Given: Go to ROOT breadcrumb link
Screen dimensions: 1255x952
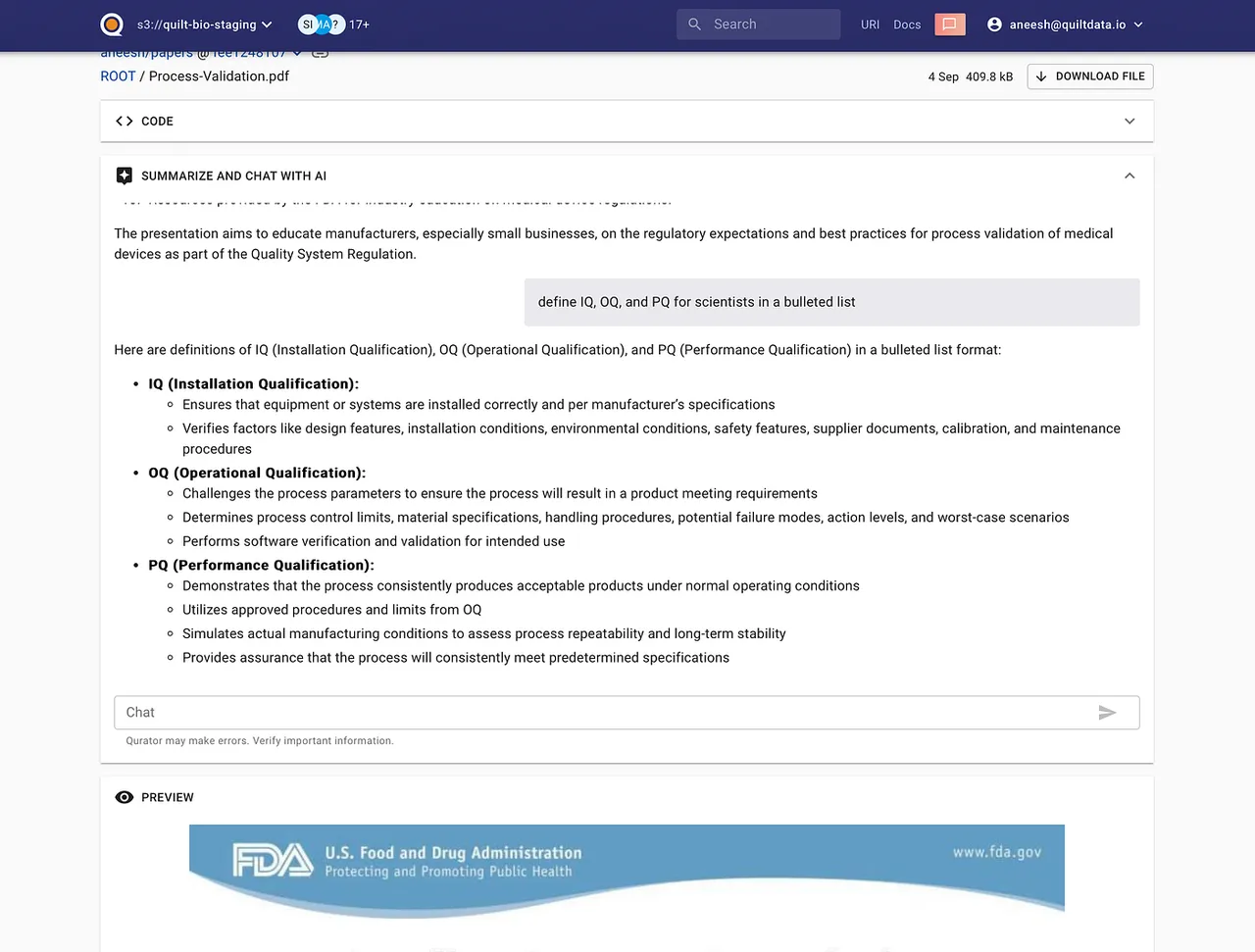Looking at the screenshot, I should 118,76.
